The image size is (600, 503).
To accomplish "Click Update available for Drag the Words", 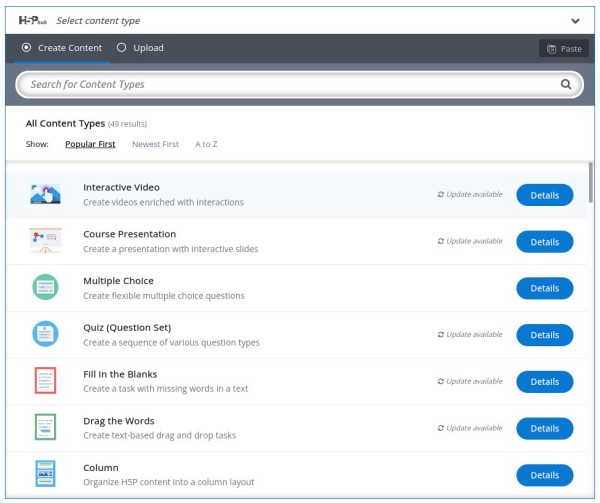I will tap(470, 428).
